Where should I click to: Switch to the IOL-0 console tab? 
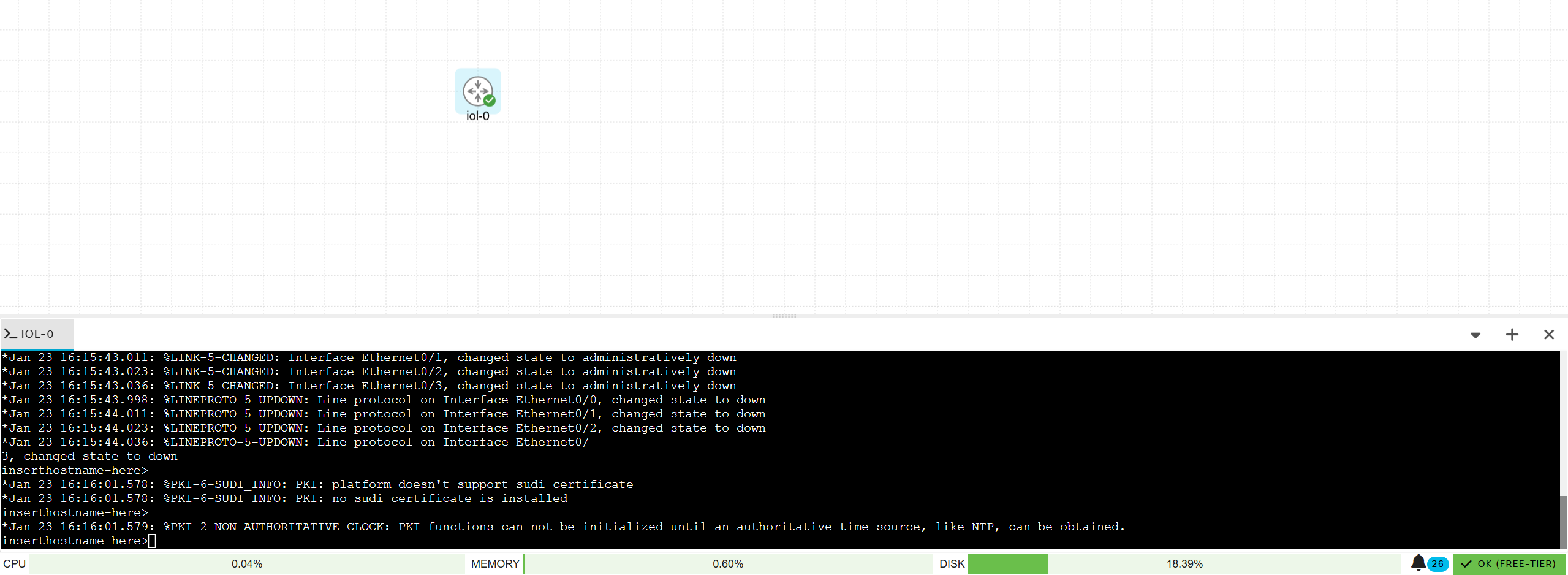point(37,334)
